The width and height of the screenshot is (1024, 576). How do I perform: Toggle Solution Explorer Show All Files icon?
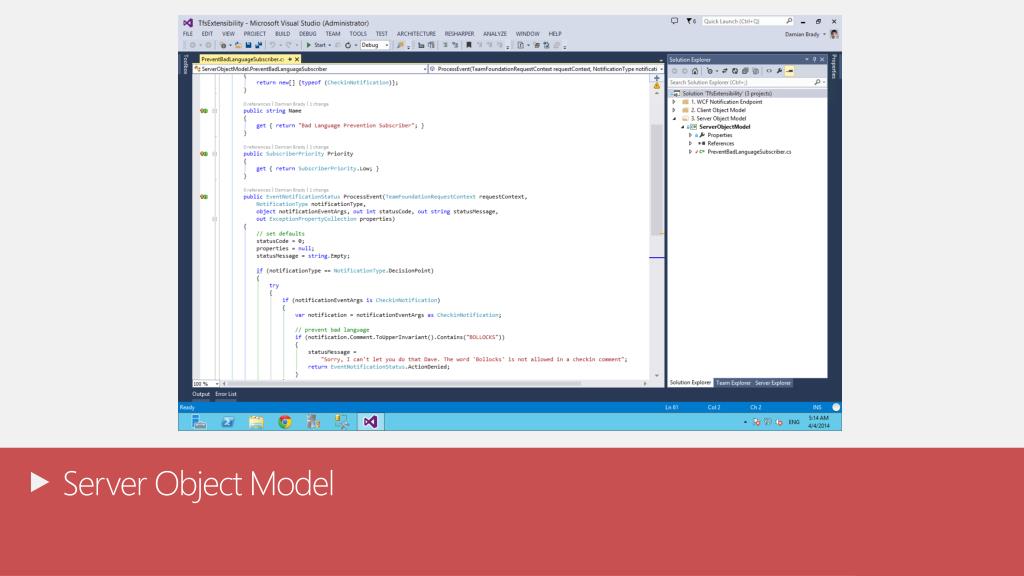[x=756, y=71]
